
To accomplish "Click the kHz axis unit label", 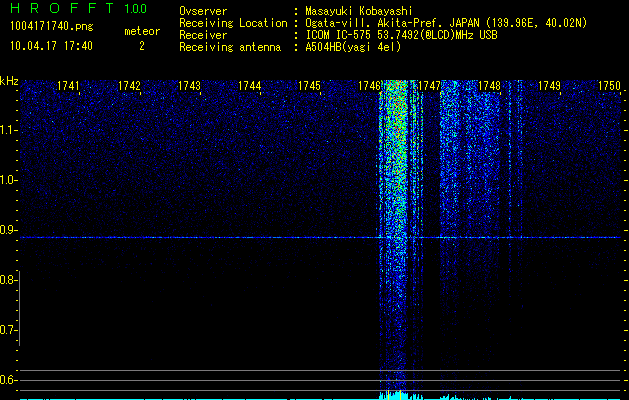I will click(9, 81).
